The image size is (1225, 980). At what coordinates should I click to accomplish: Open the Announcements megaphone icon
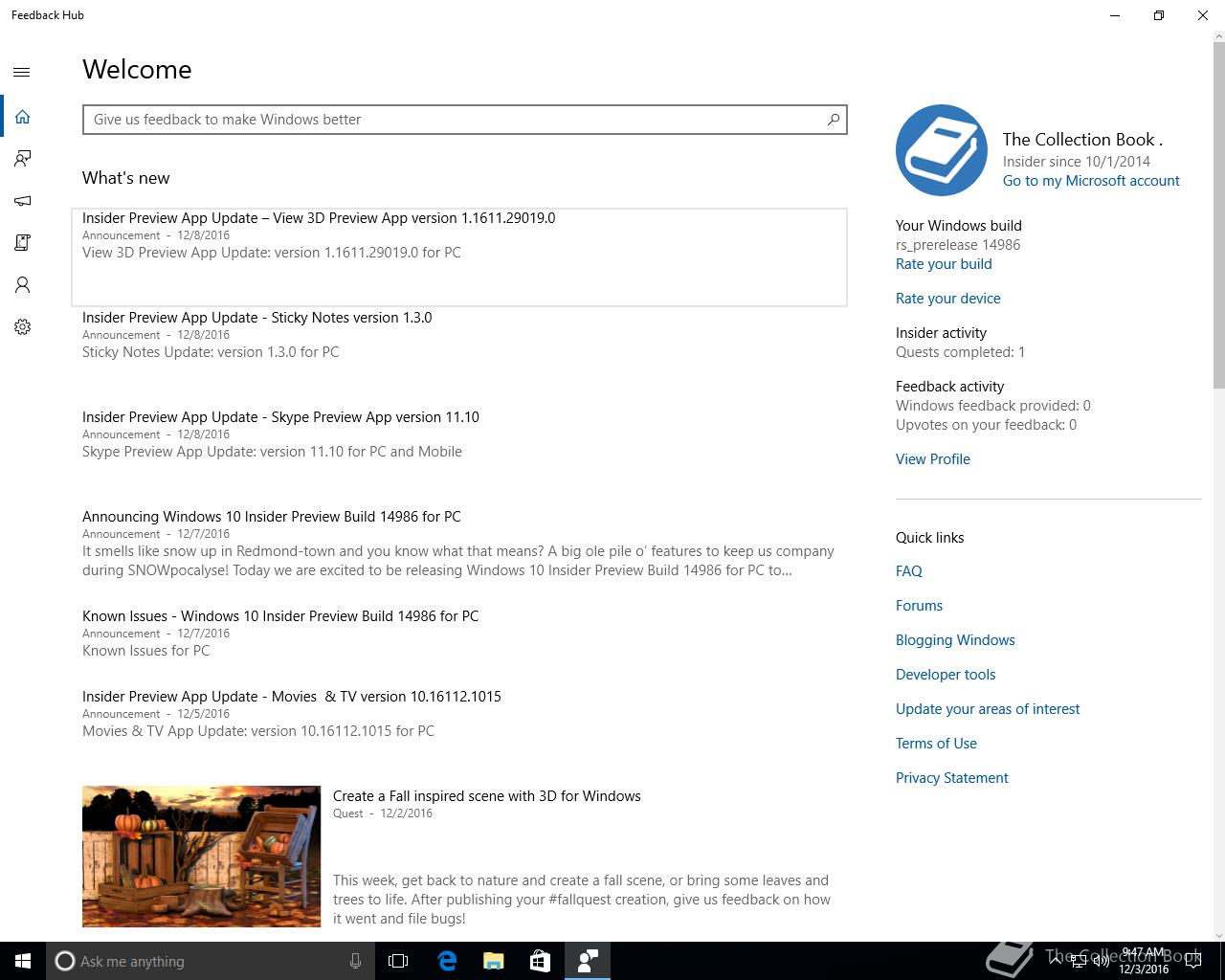coord(22,201)
